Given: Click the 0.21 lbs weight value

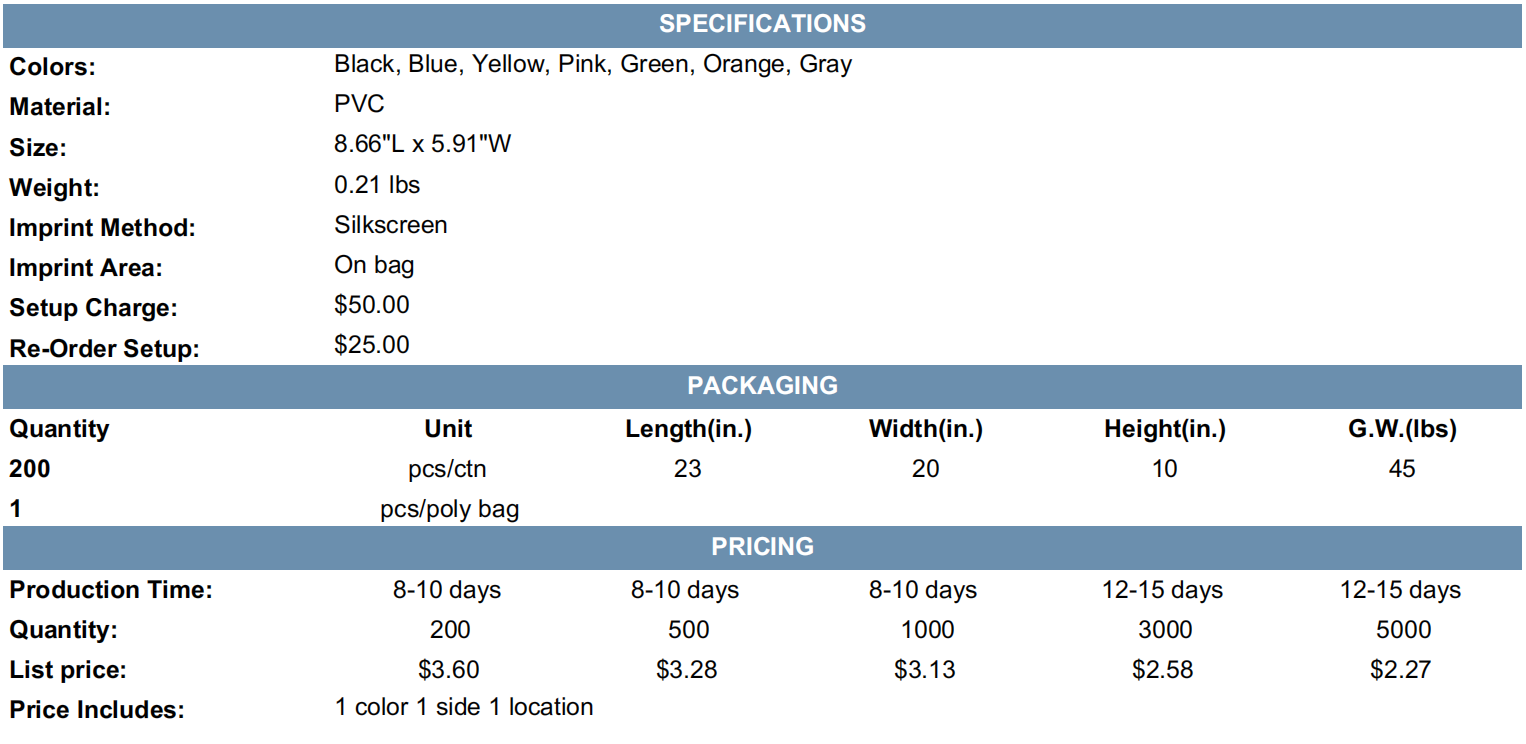Looking at the screenshot, I should coord(377,185).
